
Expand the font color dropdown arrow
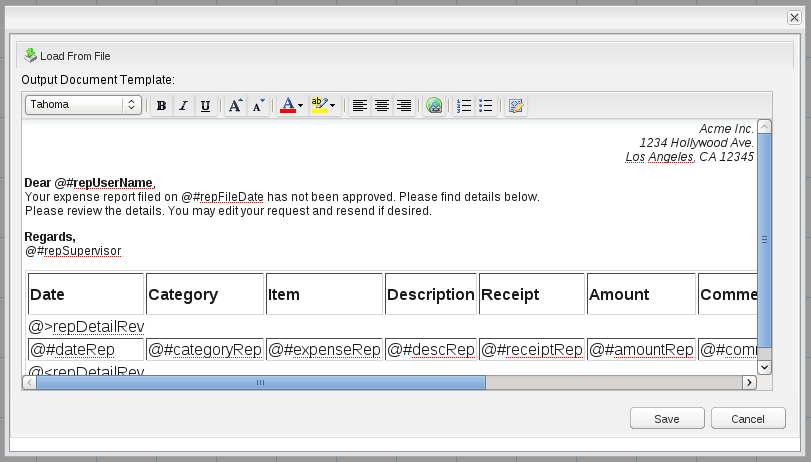[x=300, y=105]
